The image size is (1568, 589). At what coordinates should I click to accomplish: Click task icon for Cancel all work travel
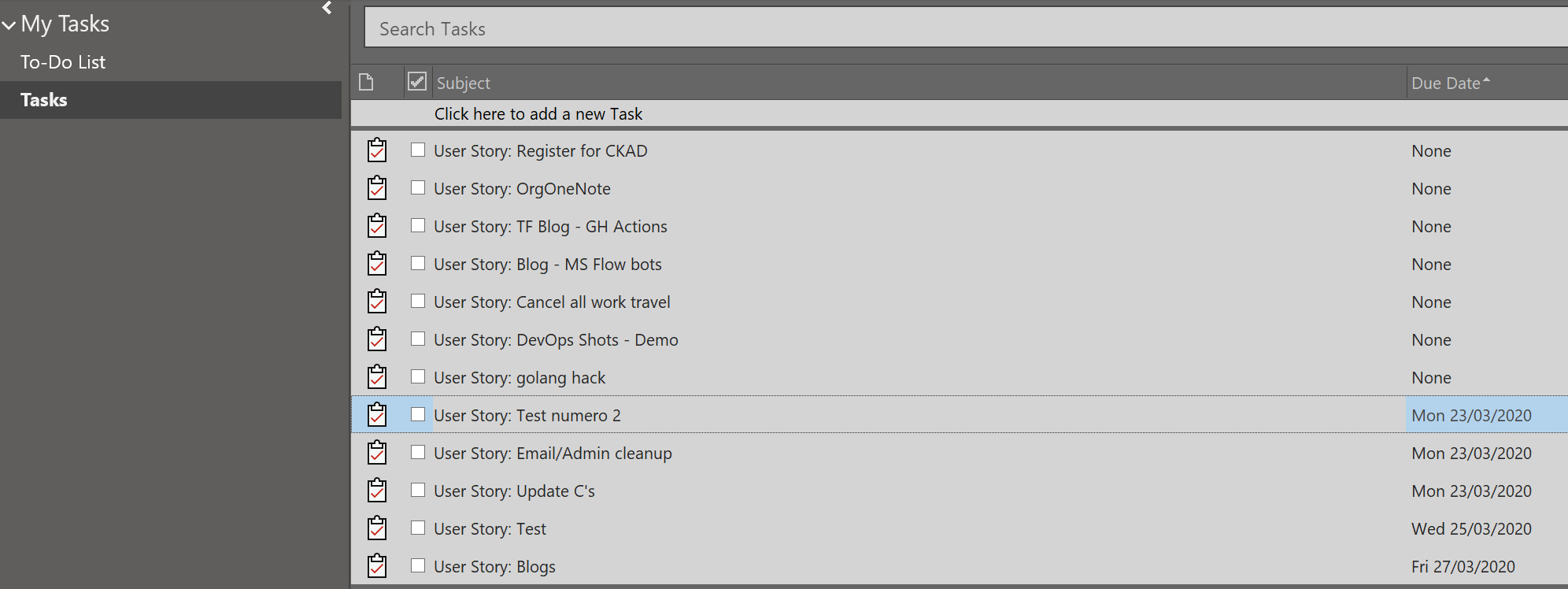(x=377, y=301)
